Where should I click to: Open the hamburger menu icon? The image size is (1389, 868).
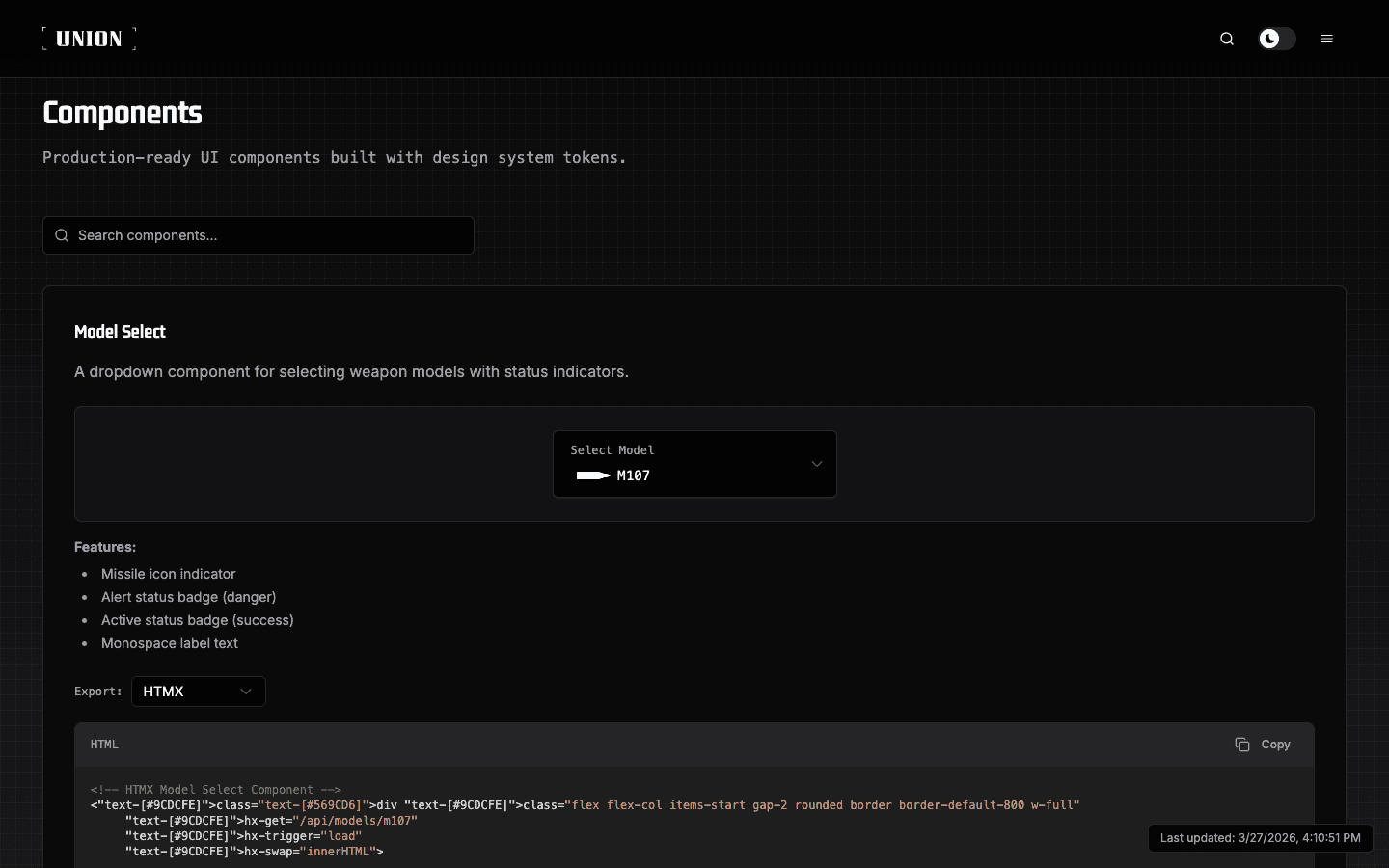1327,39
